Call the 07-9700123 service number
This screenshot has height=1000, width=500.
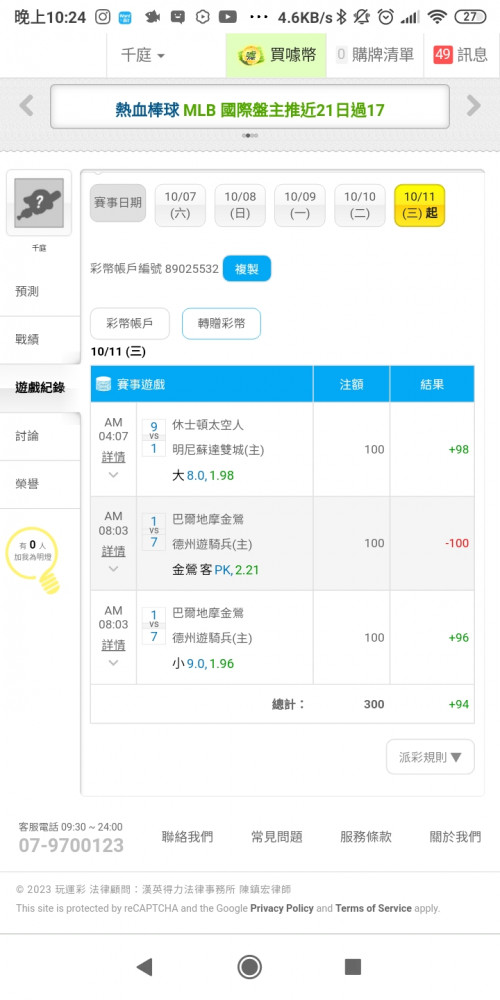(x=71, y=846)
